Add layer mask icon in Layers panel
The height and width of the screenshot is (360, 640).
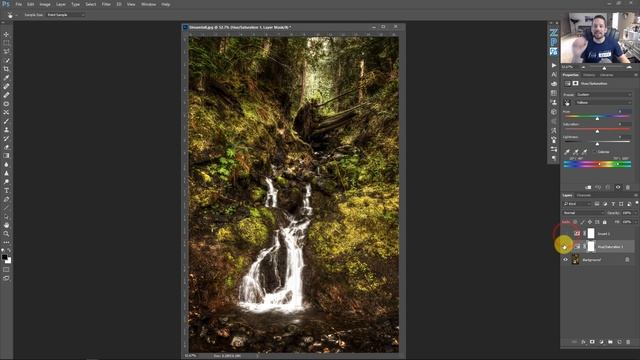(592, 342)
